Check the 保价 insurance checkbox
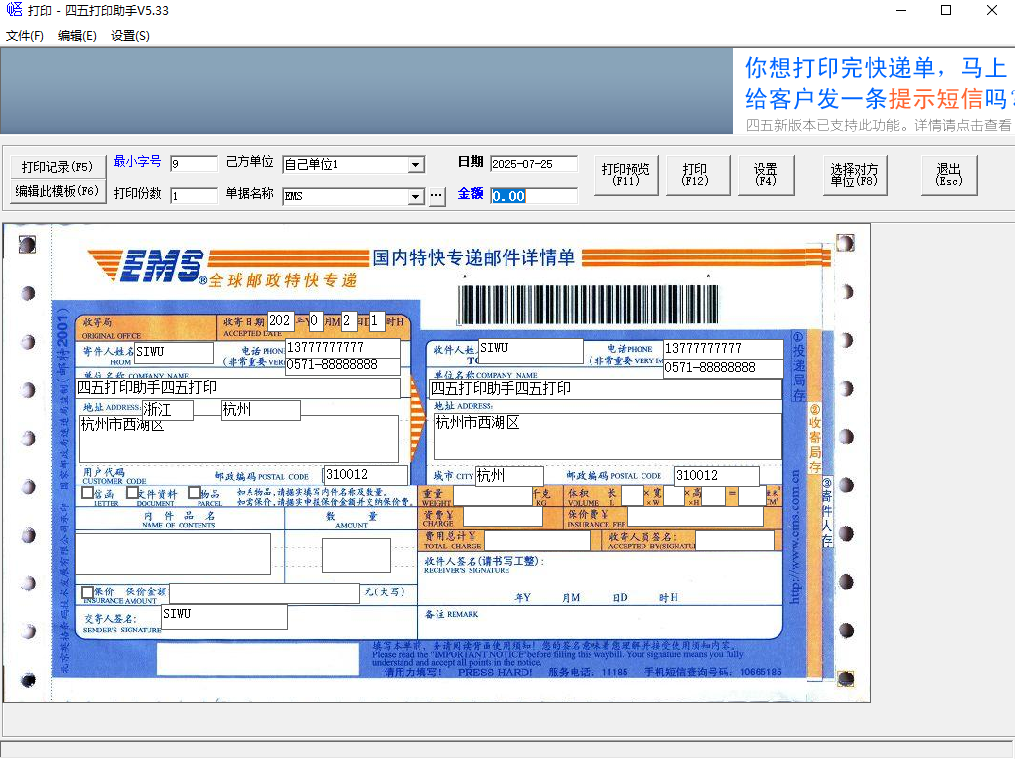 [x=87, y=592]
